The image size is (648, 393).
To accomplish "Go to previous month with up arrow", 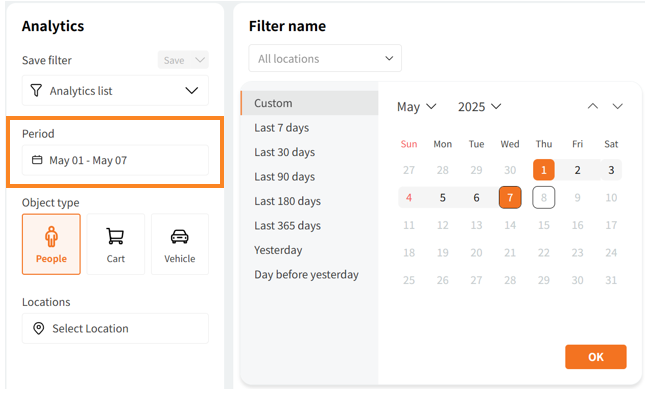I will coord(593,106).
